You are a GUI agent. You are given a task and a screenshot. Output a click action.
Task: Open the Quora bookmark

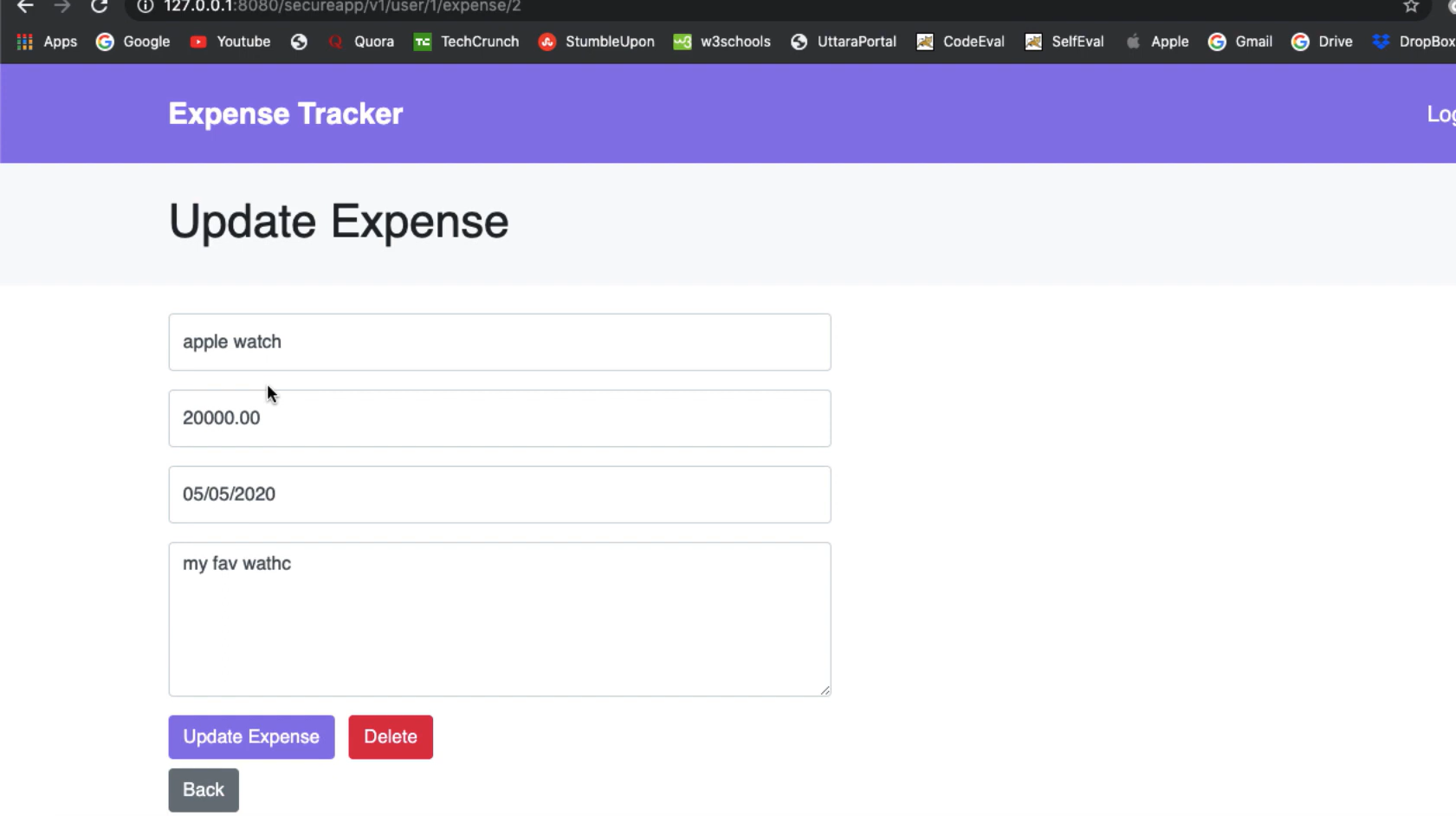point(374,41)
